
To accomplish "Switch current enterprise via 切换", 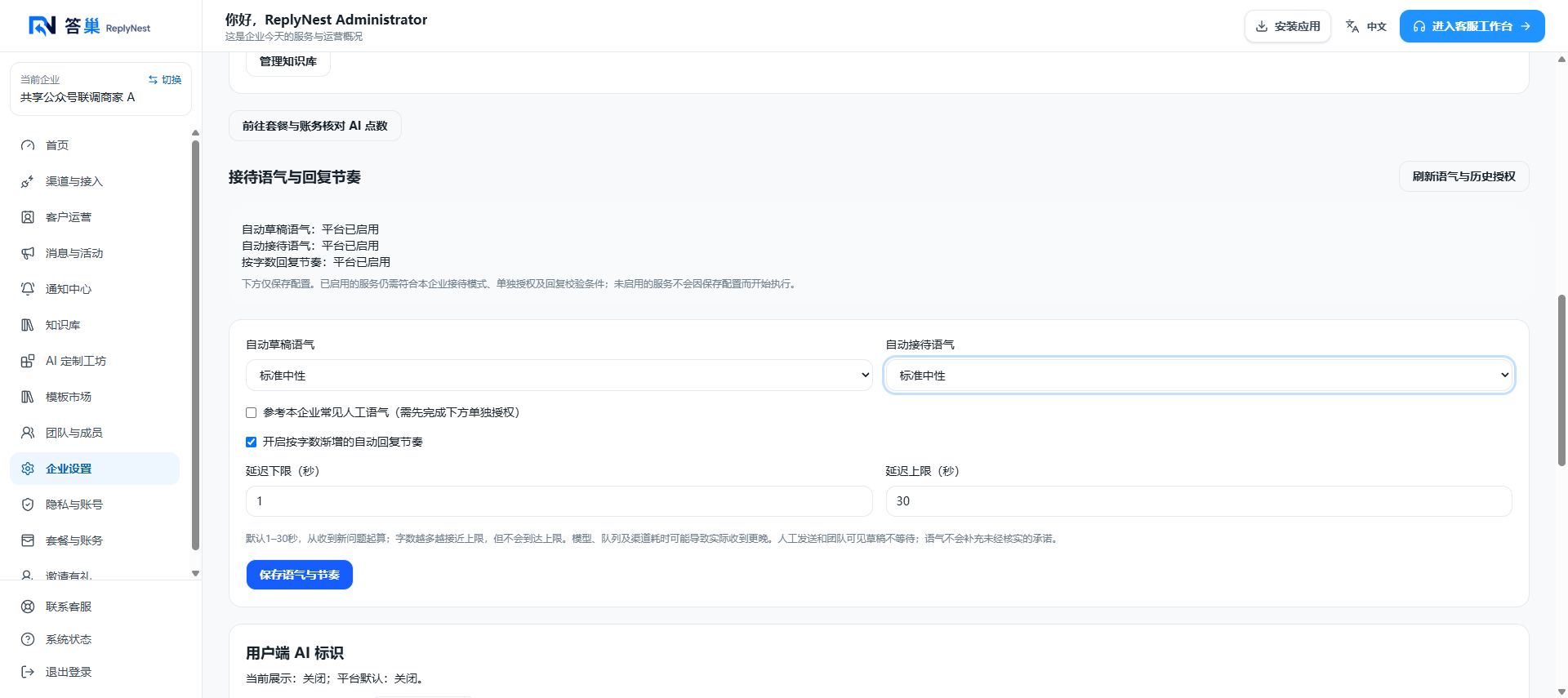I will click(x=165, y=80).
